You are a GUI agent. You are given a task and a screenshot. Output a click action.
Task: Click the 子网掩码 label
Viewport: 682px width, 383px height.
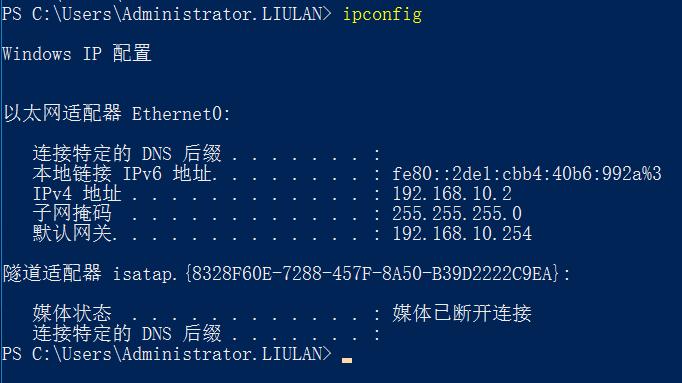click(72, 213)
